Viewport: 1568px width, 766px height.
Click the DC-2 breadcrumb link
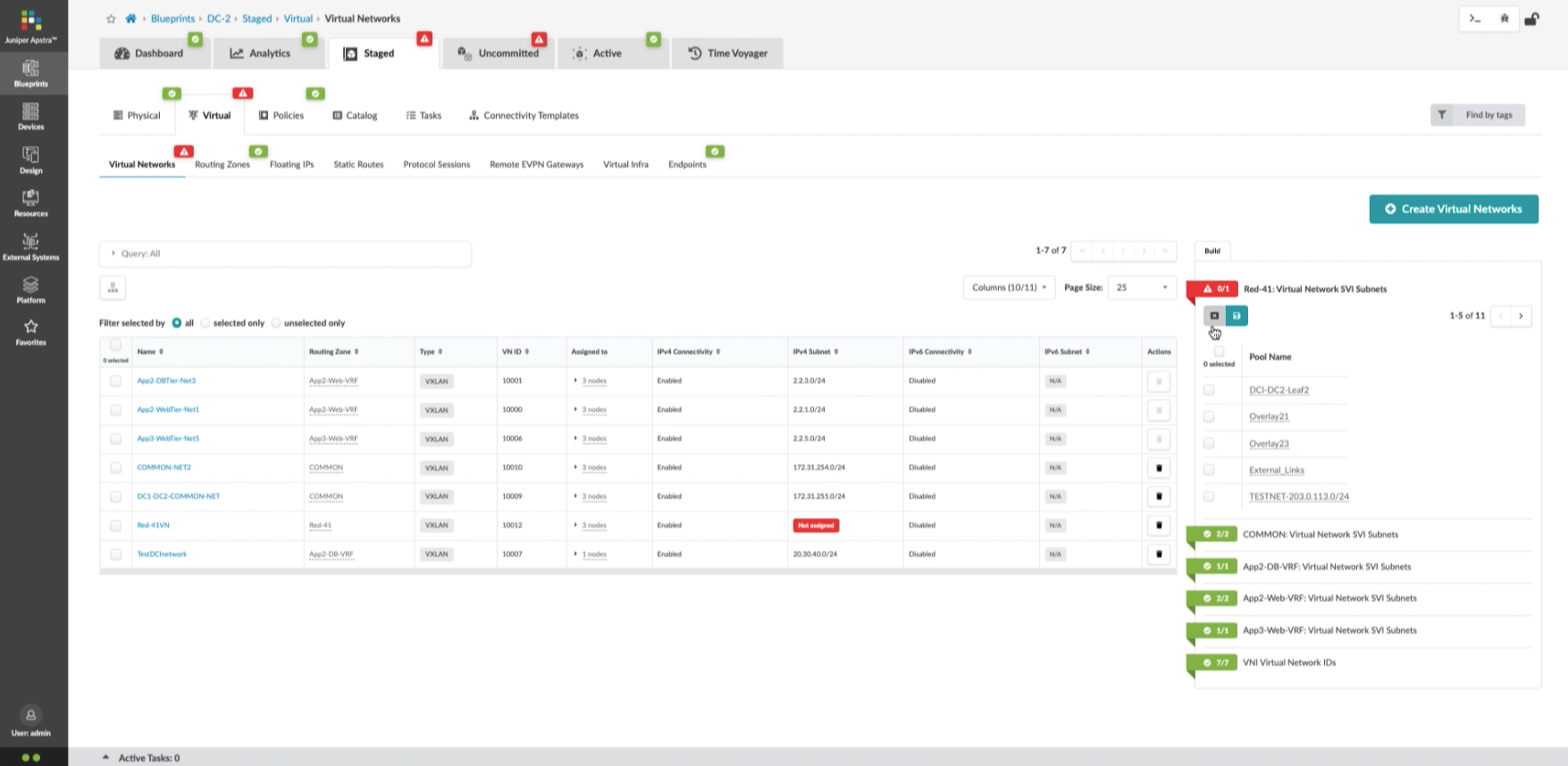(219, 19)
